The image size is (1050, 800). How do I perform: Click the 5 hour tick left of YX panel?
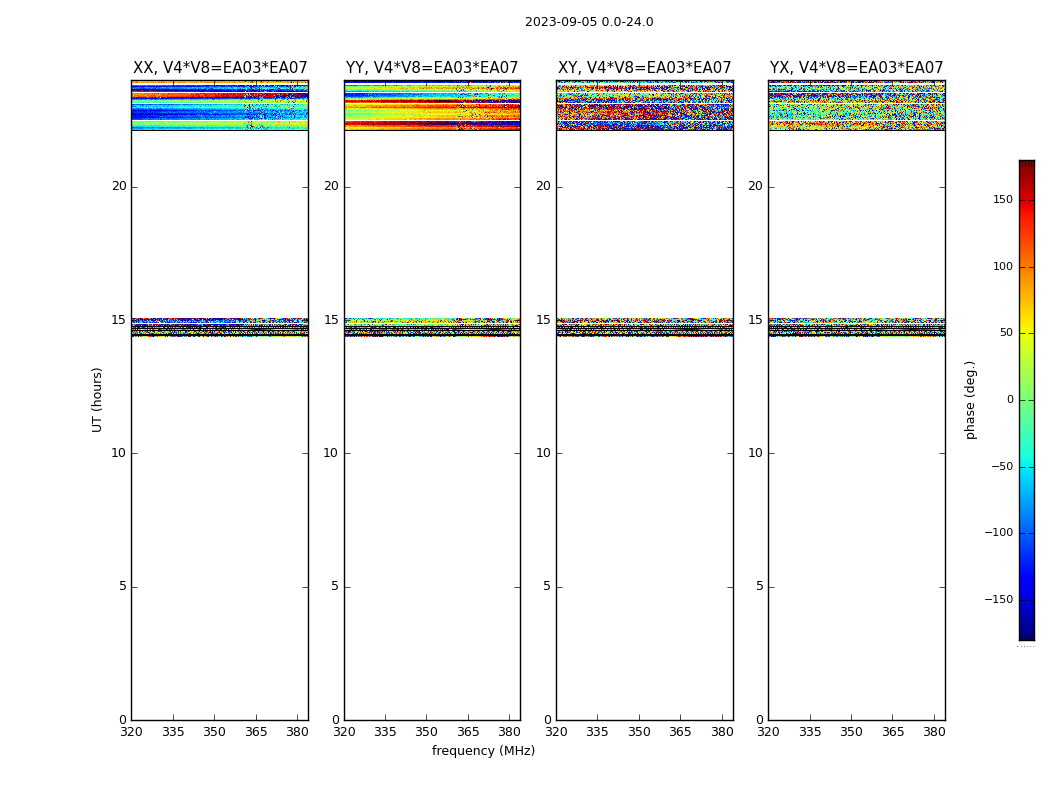(x=759, y=586)
